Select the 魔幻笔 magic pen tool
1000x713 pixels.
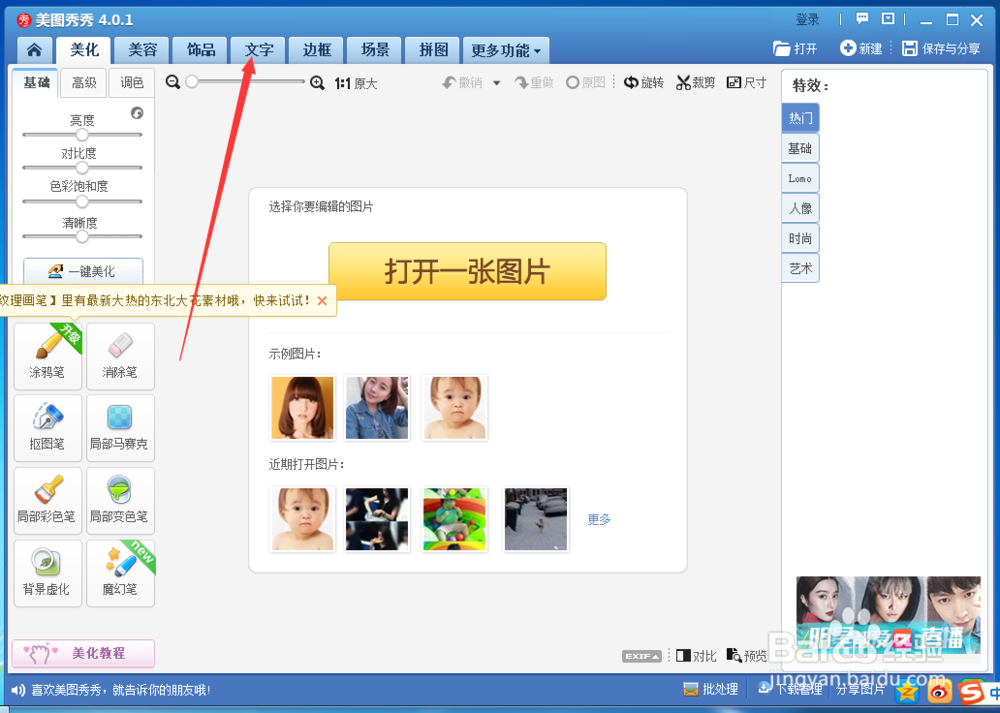pos(120,573)
